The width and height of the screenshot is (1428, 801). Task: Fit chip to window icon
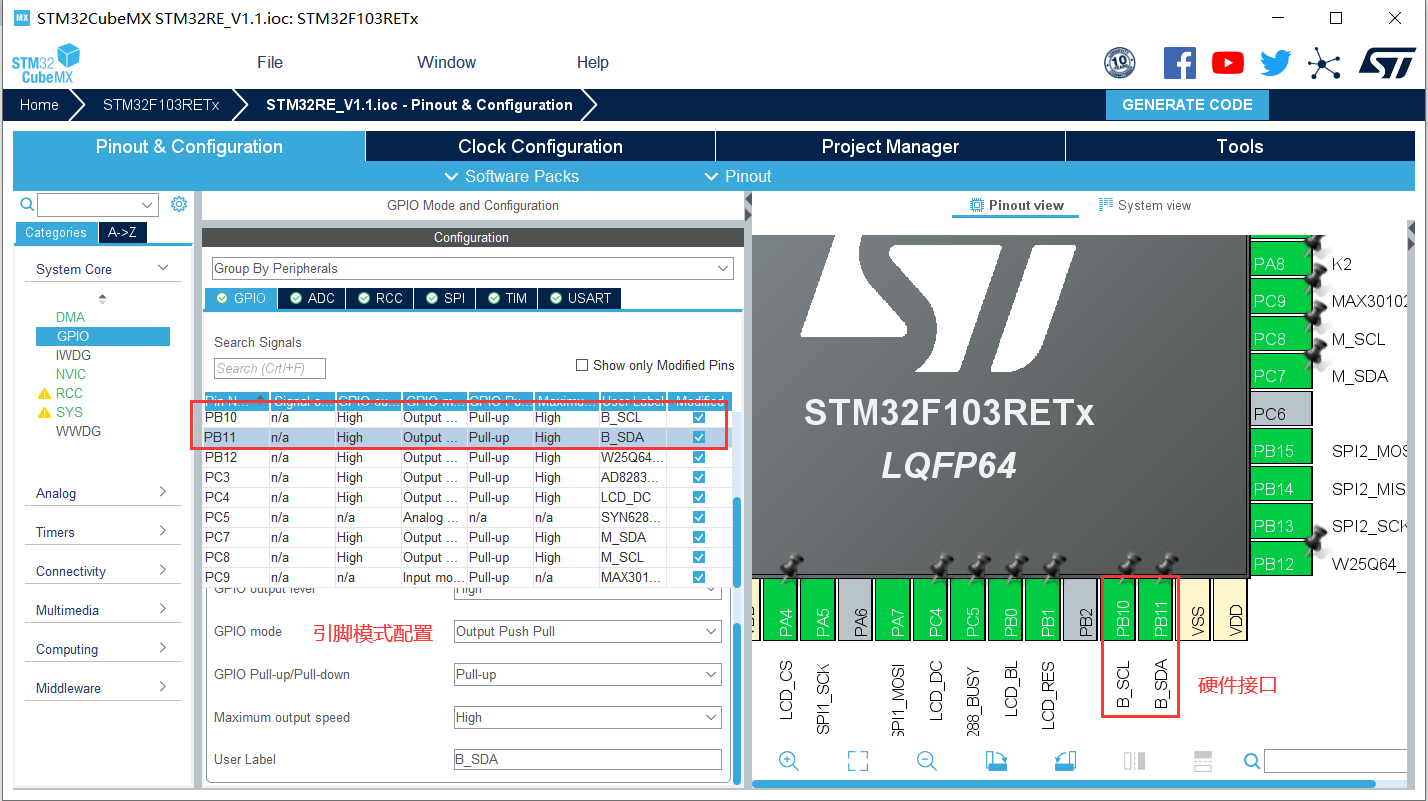857,761
